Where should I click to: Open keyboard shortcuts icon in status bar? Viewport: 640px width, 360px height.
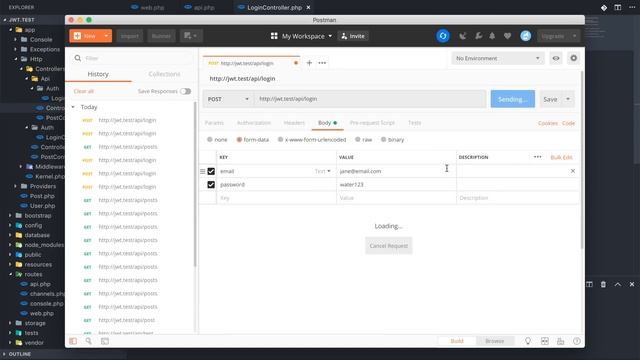(560, 341)
